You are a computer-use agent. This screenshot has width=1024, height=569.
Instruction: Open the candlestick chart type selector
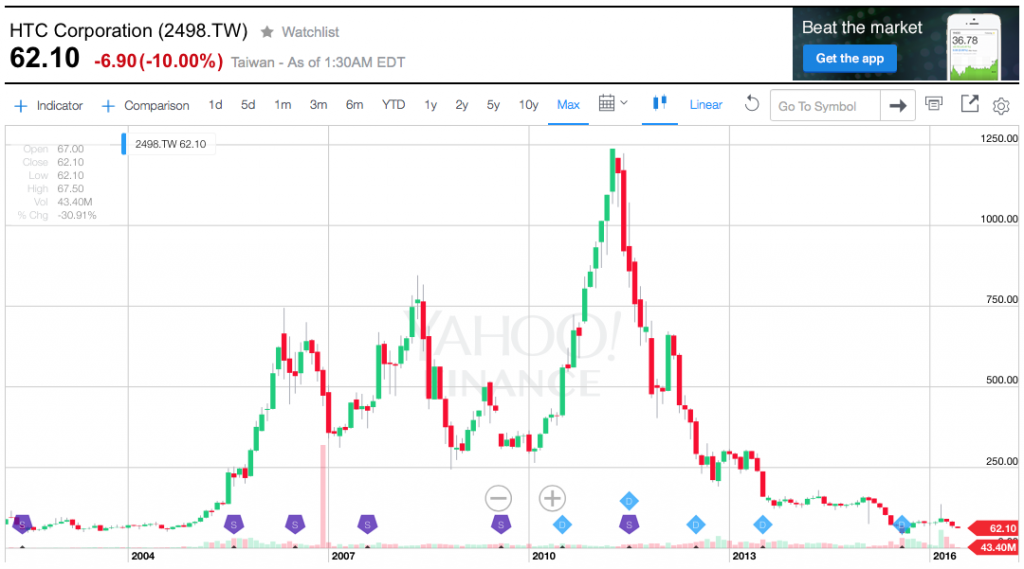[x=660, y=103]
